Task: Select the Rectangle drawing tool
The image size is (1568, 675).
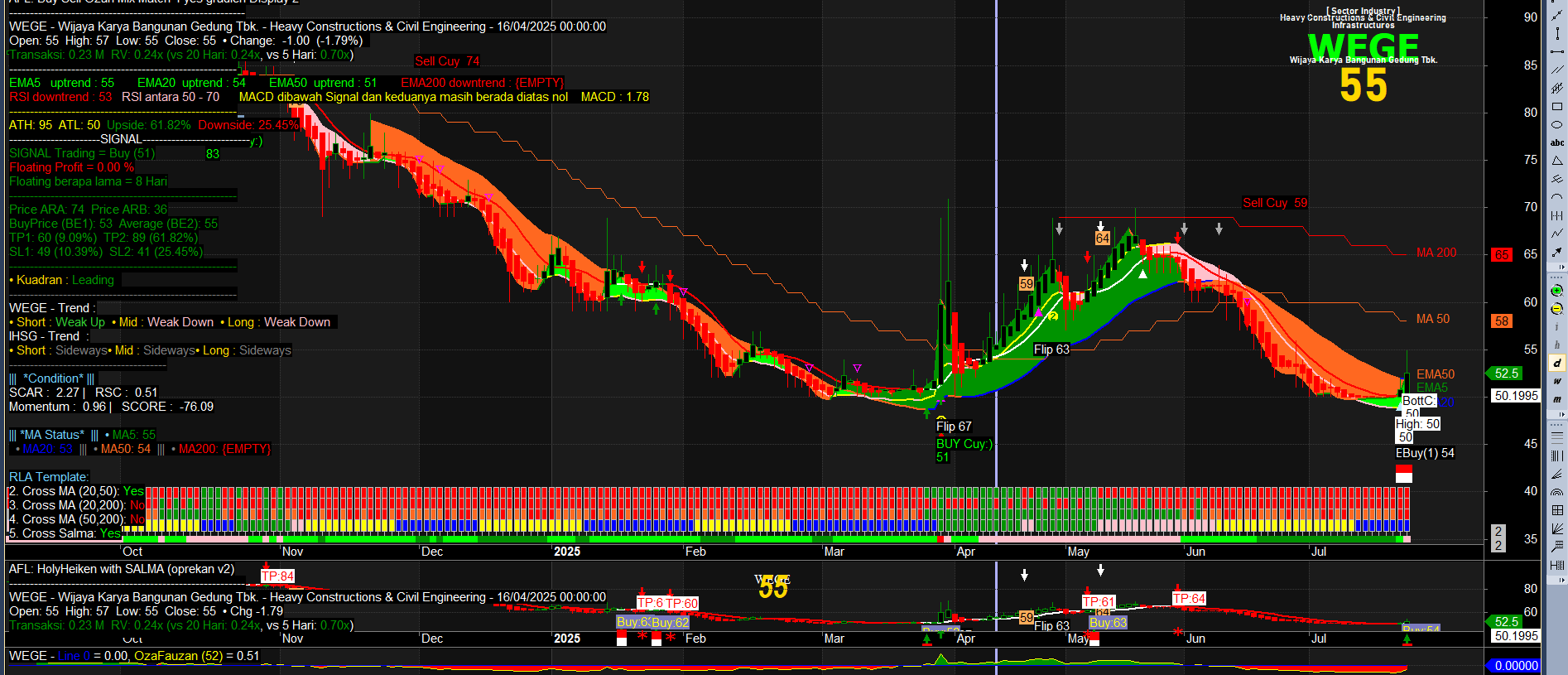Action: (1557, 106)
